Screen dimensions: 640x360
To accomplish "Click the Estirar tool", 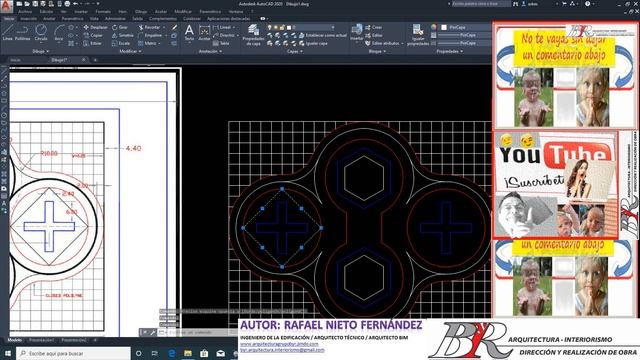I will click(93, 43).
